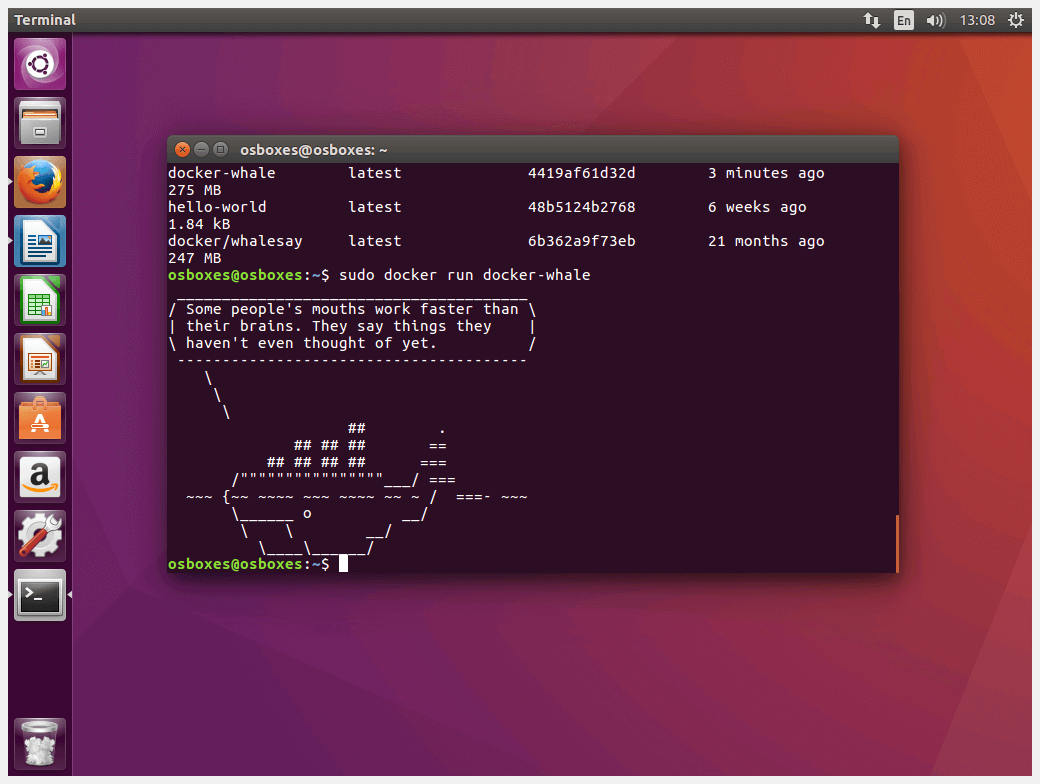Start LibreOffice Impress from the launcher
The image size is (1040, 784).
click(40, 358)
